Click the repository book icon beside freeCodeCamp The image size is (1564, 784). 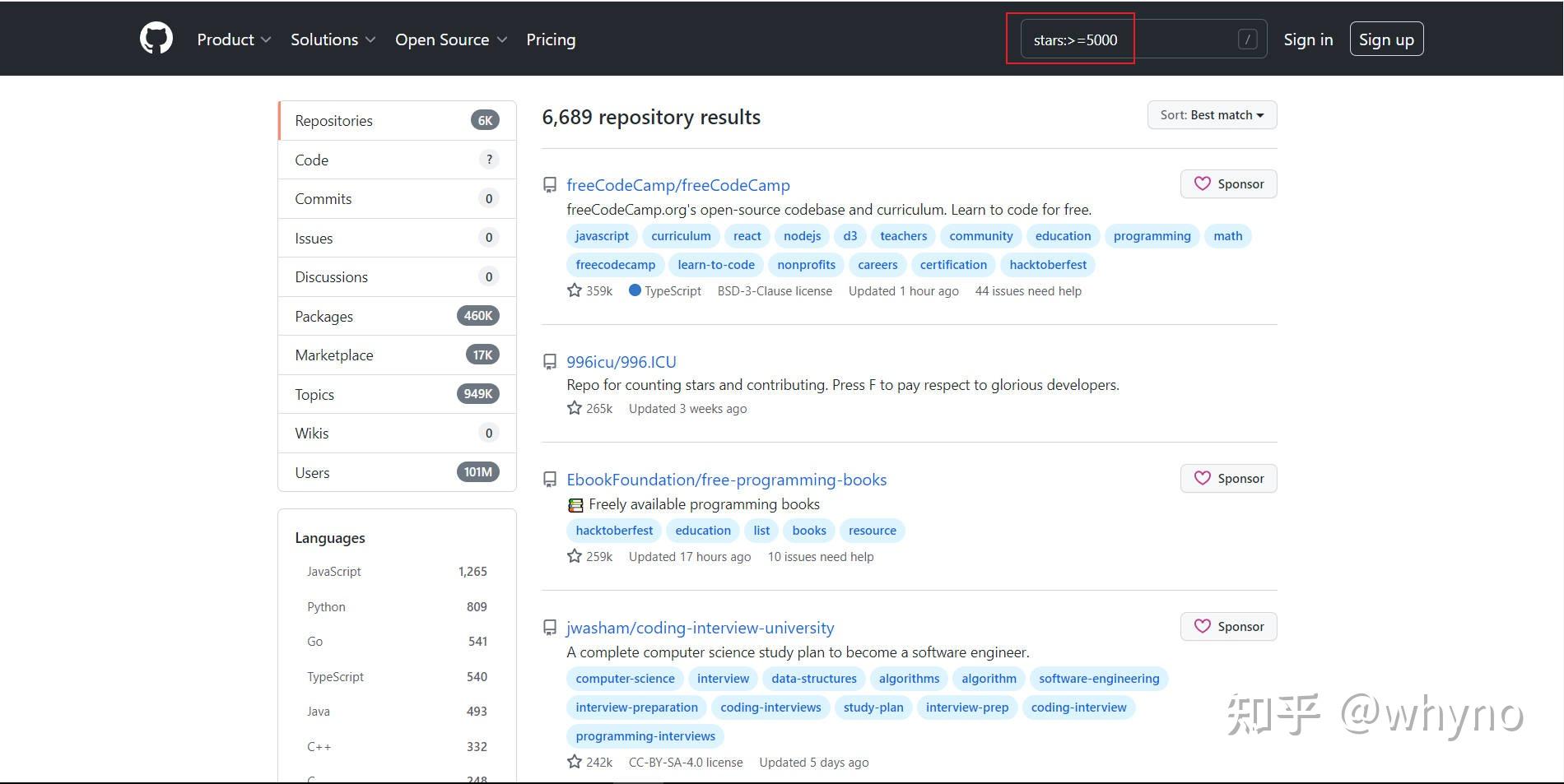(x=549, y=185)
